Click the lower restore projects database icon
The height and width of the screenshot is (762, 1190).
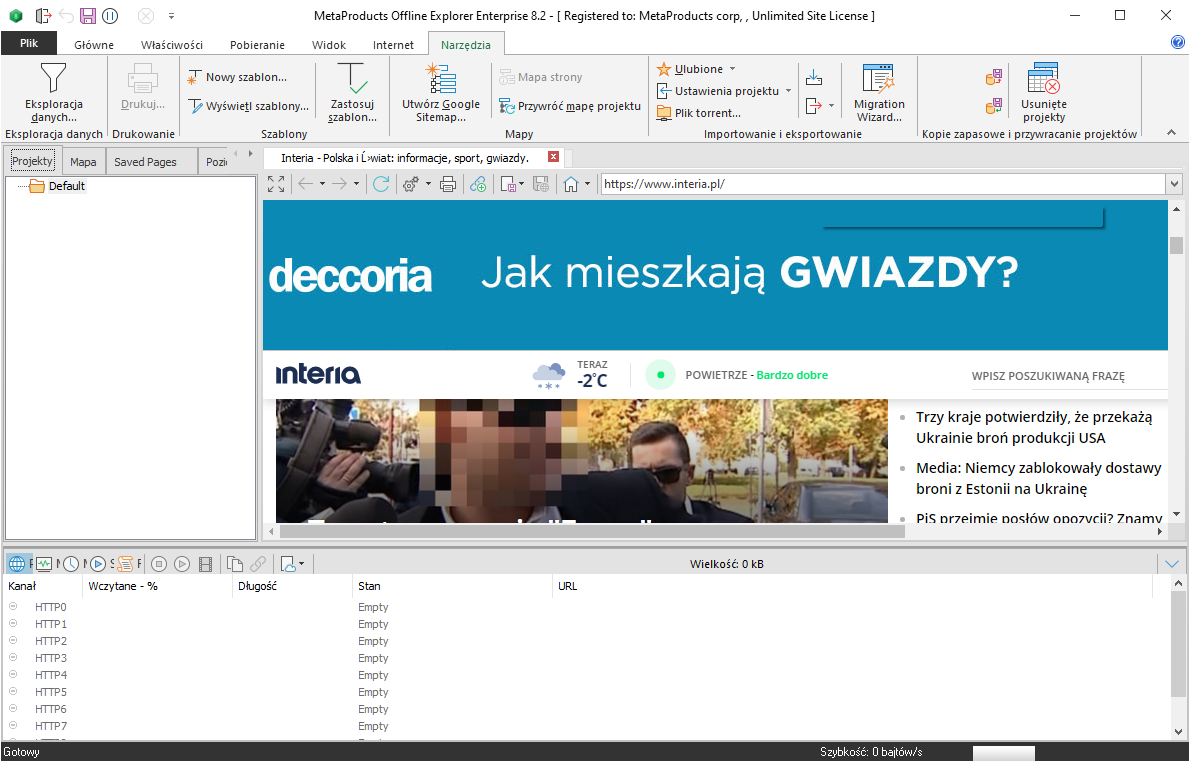pyautogui.click(x=993, y=106)
